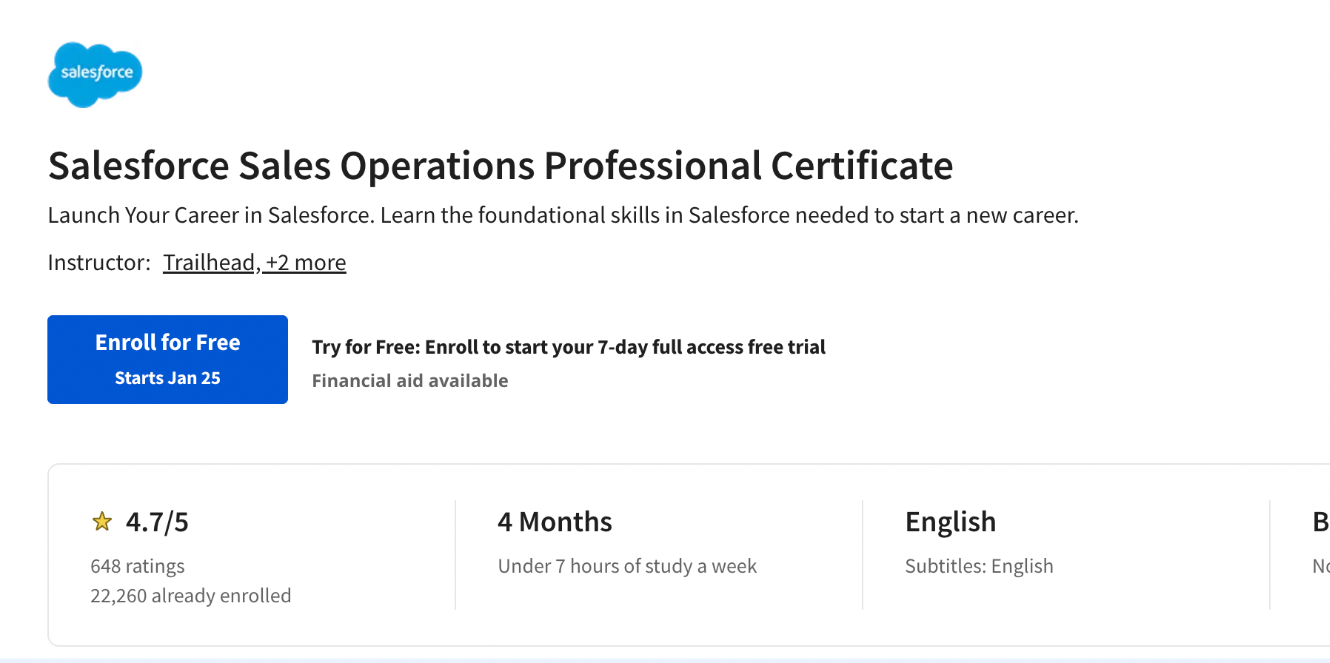Click the cut-off text below the B heading
The width and height of the screenshot is (1330, 663).
(x=1320, y=566)
